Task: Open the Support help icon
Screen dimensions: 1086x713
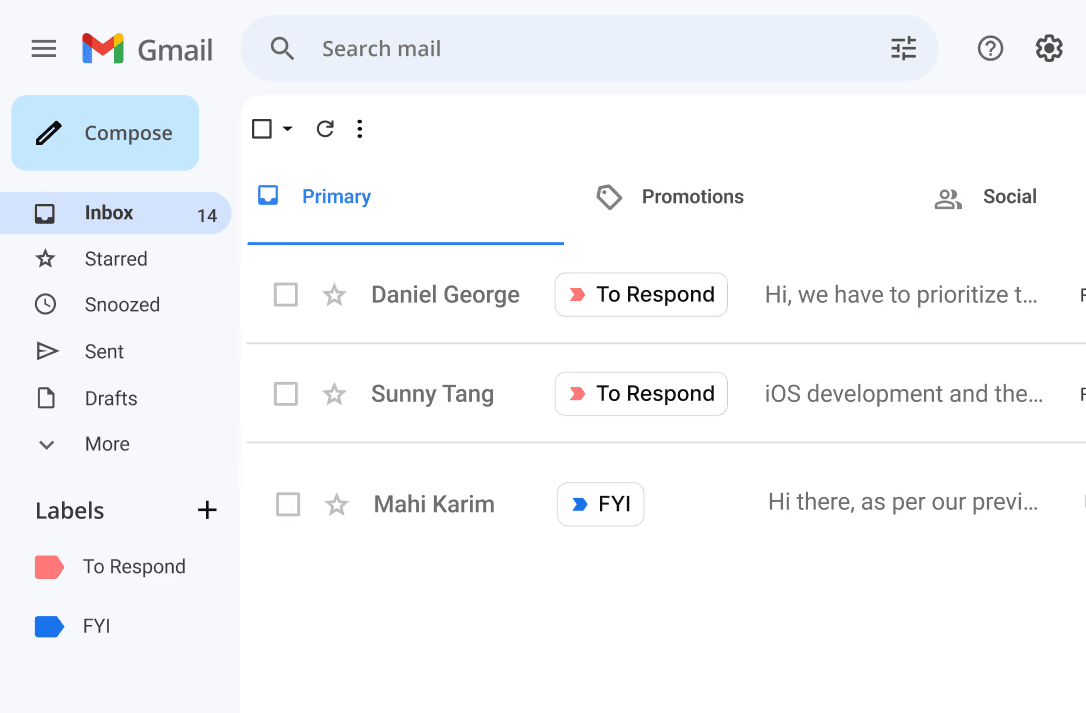Action: [990, 49]
